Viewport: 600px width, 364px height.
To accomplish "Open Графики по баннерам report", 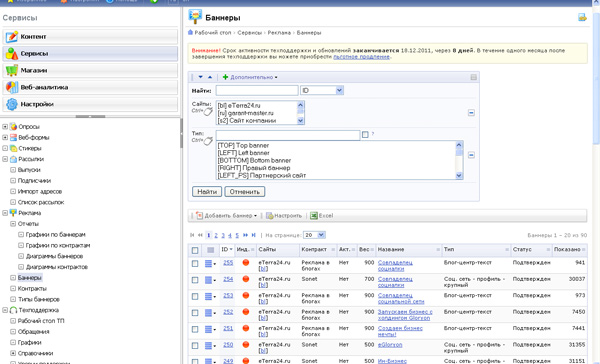I will click(x=55, y=234).
